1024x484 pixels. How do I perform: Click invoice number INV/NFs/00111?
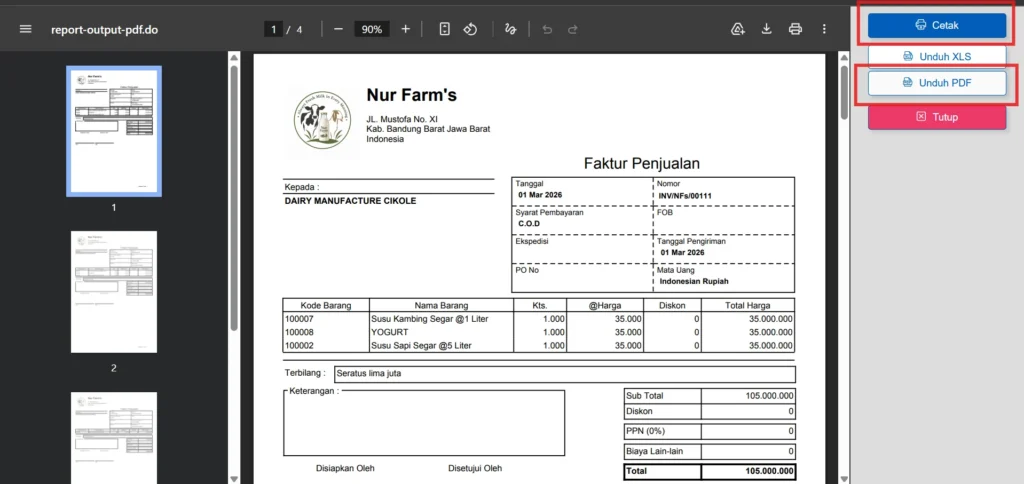point(685,195)
